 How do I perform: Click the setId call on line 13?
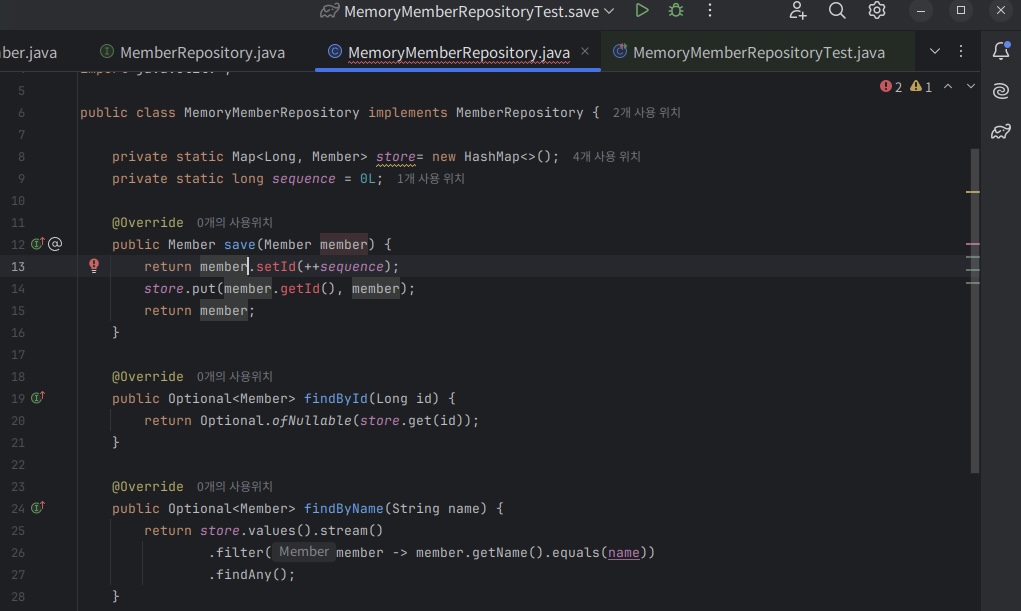276,266
